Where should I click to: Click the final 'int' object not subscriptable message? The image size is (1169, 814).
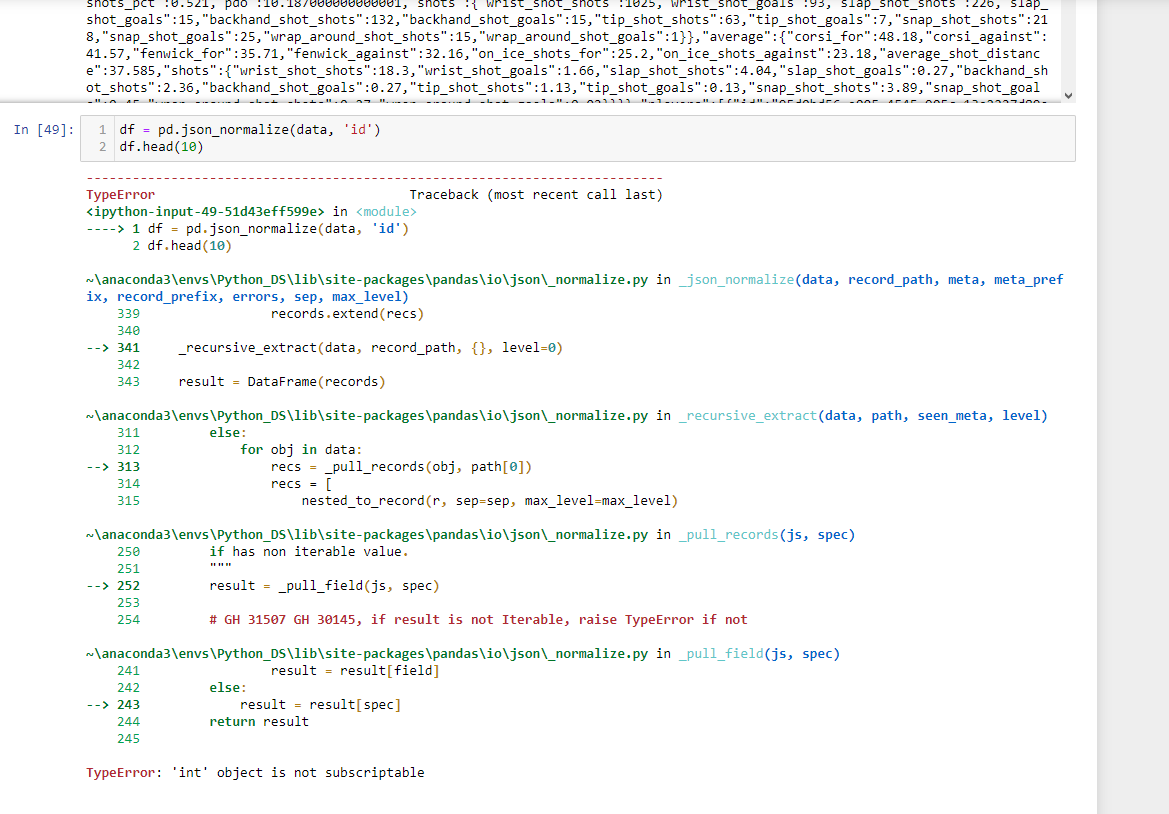[255, 773]
